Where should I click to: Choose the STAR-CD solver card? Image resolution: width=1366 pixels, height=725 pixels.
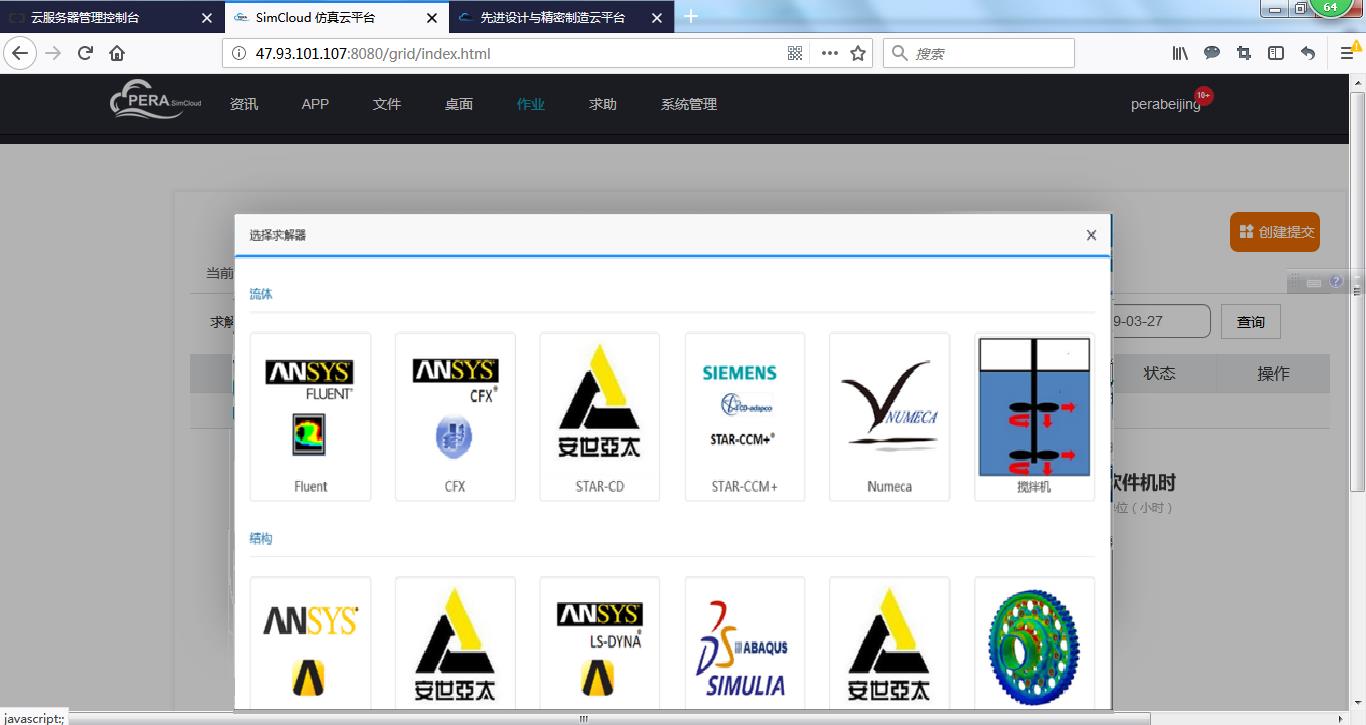600,417
